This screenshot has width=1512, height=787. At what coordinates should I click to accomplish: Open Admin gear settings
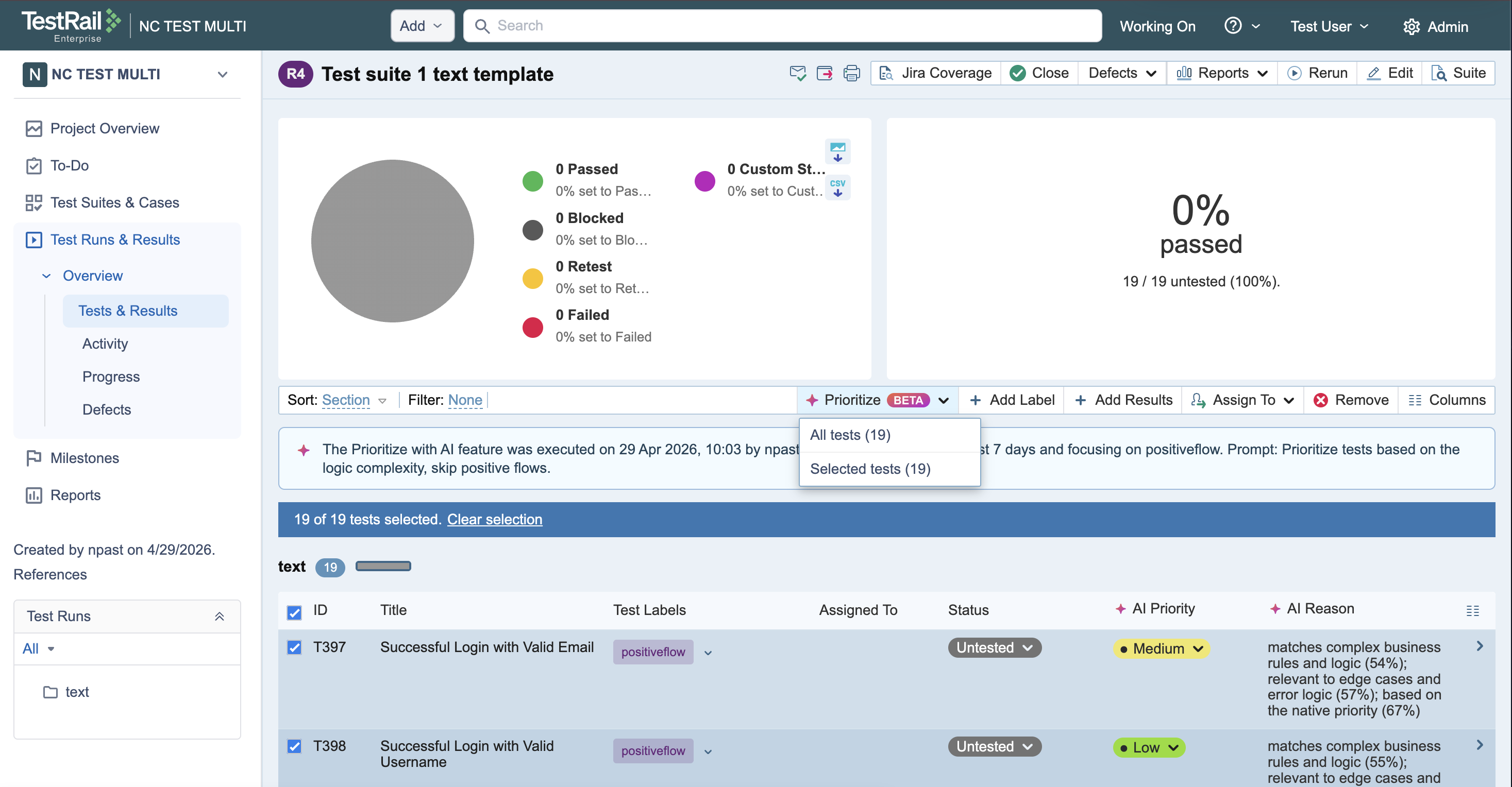click(1435, 26)
